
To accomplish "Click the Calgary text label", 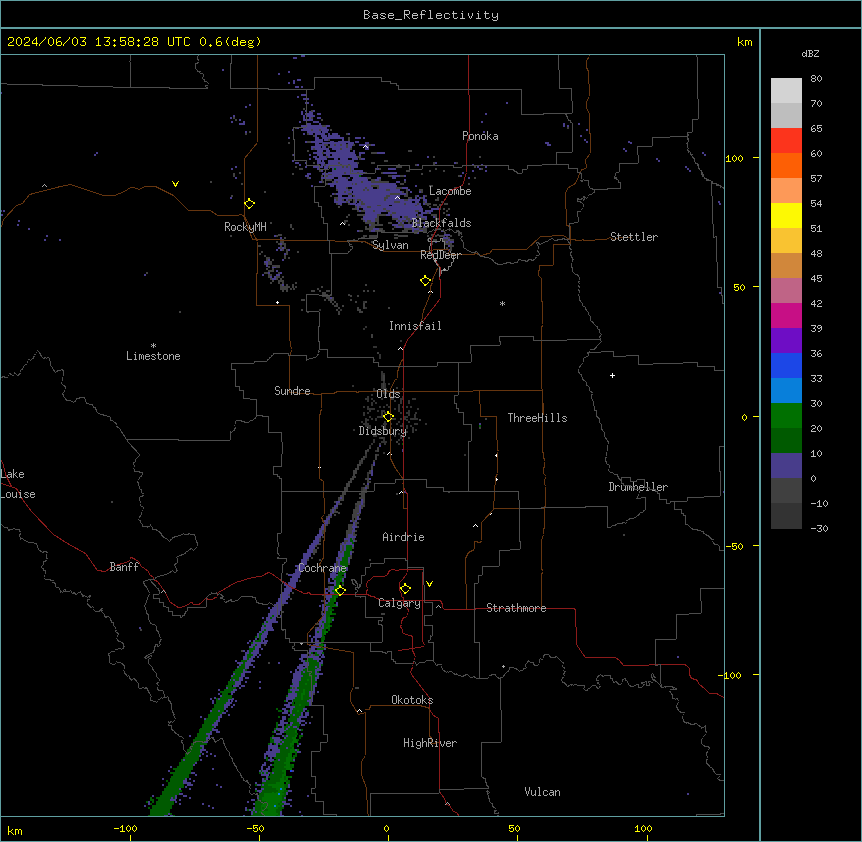I will (399, 603).
